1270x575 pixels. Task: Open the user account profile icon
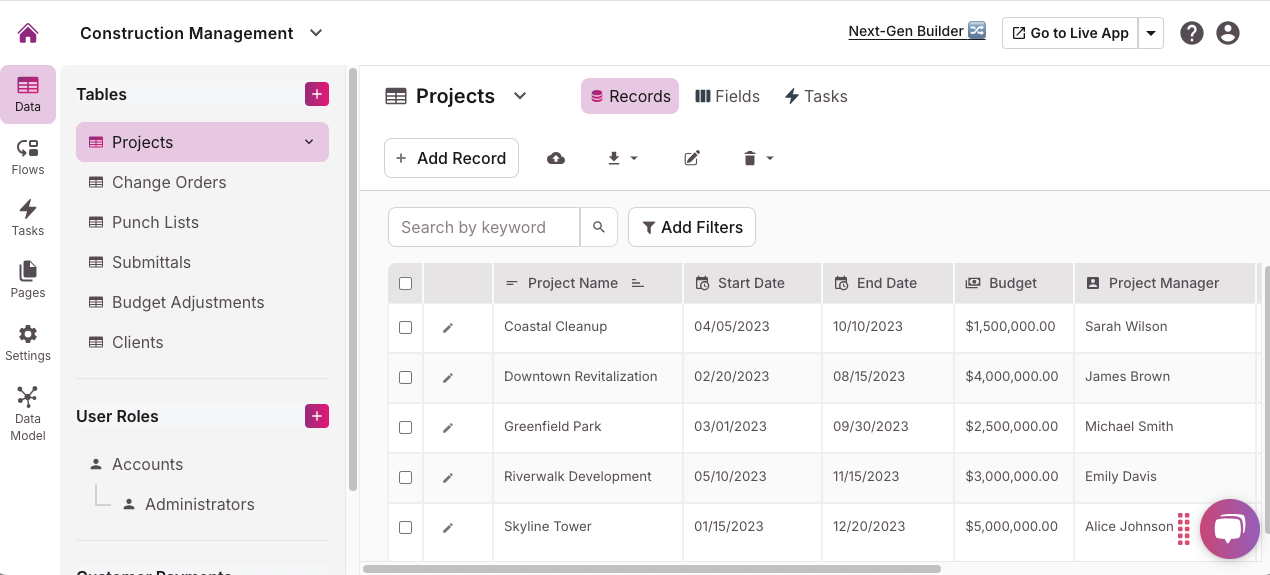point(1228,33)
